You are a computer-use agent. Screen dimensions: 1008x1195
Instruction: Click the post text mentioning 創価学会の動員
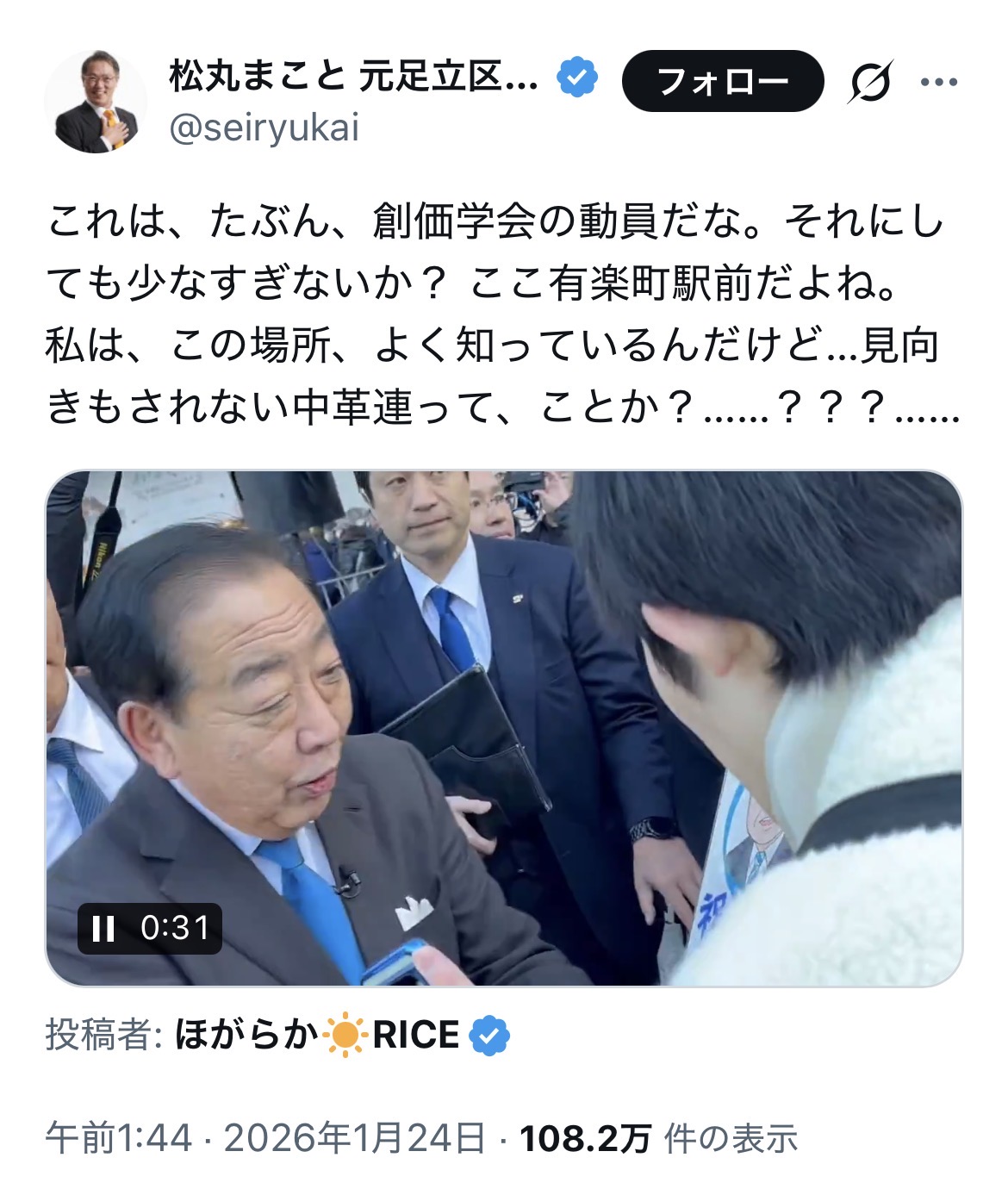click(495, 221)
